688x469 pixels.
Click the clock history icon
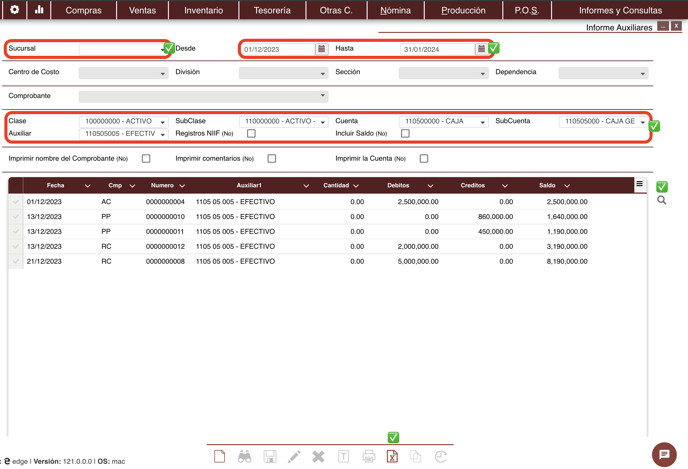click(x=441, y=457)
